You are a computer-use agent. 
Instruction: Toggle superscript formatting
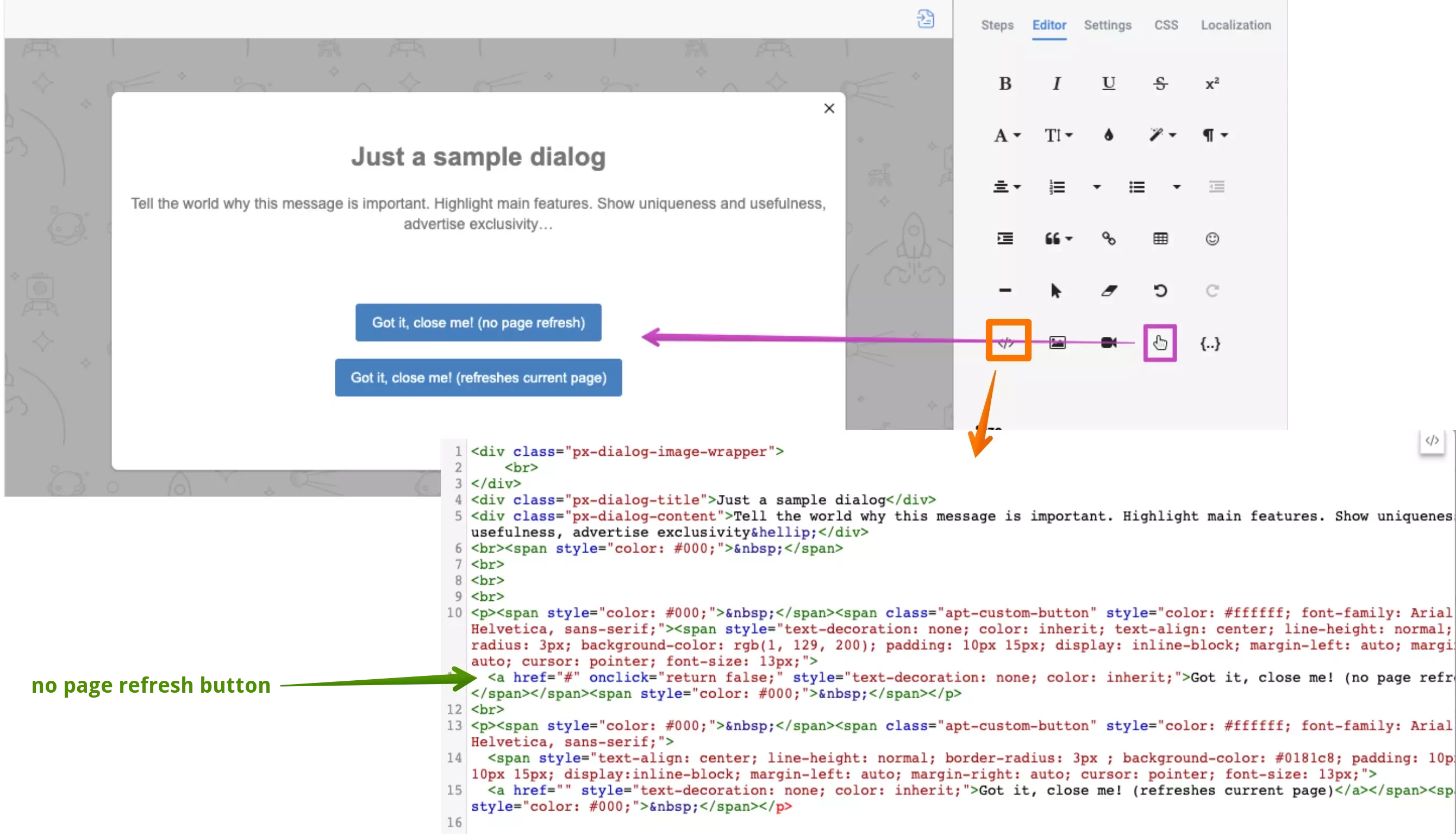pos(1211,84)
